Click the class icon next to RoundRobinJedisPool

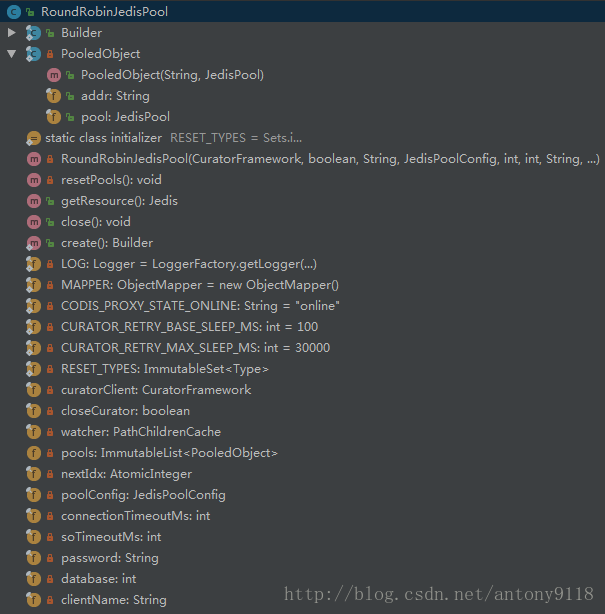14,12
